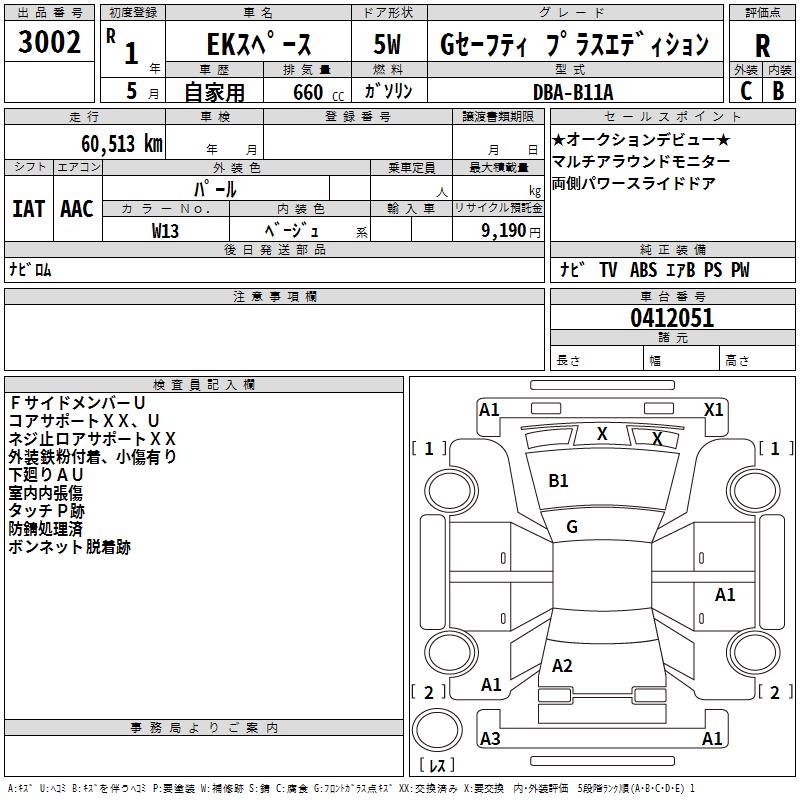Click エアB in the equipment list
Viewport: 800px width, 800px height.
681,269
